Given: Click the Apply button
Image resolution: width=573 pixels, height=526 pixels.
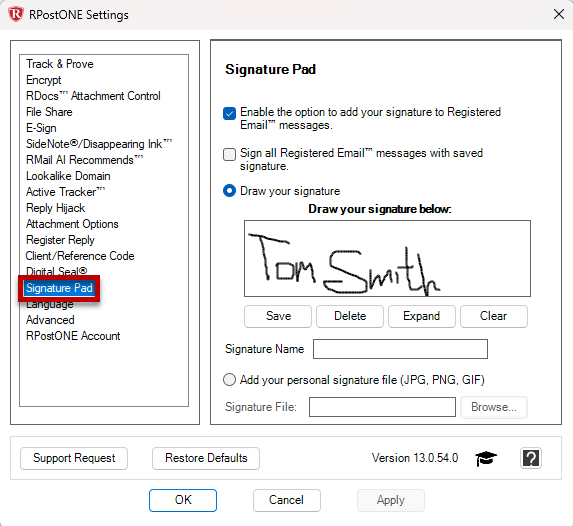Looking at the screenshot, I should point(391,500).
